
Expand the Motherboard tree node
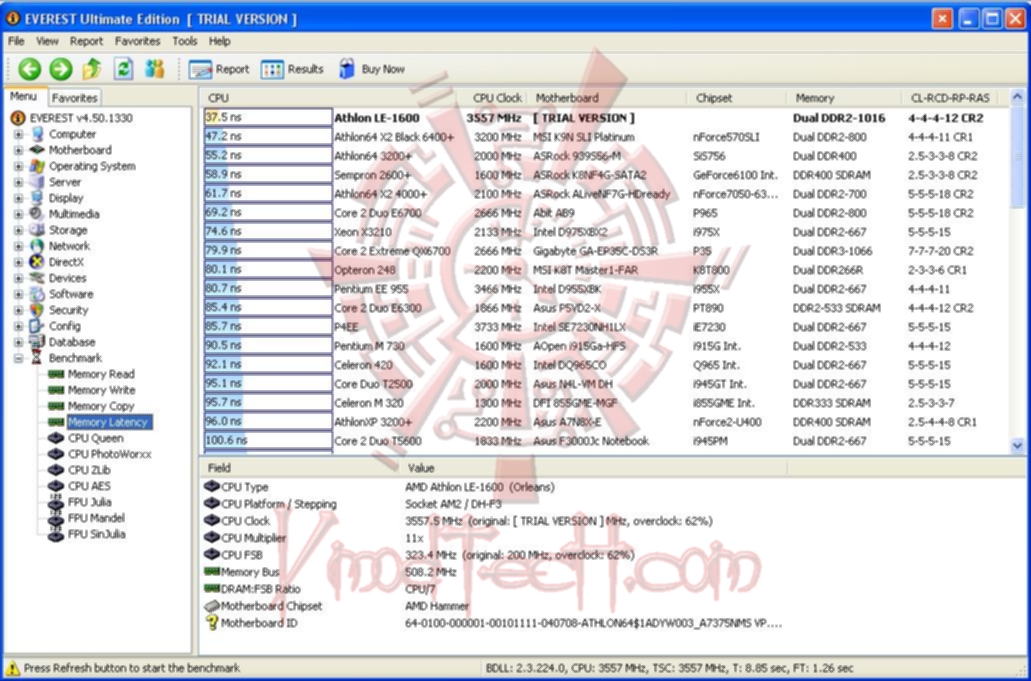point(18,150)
